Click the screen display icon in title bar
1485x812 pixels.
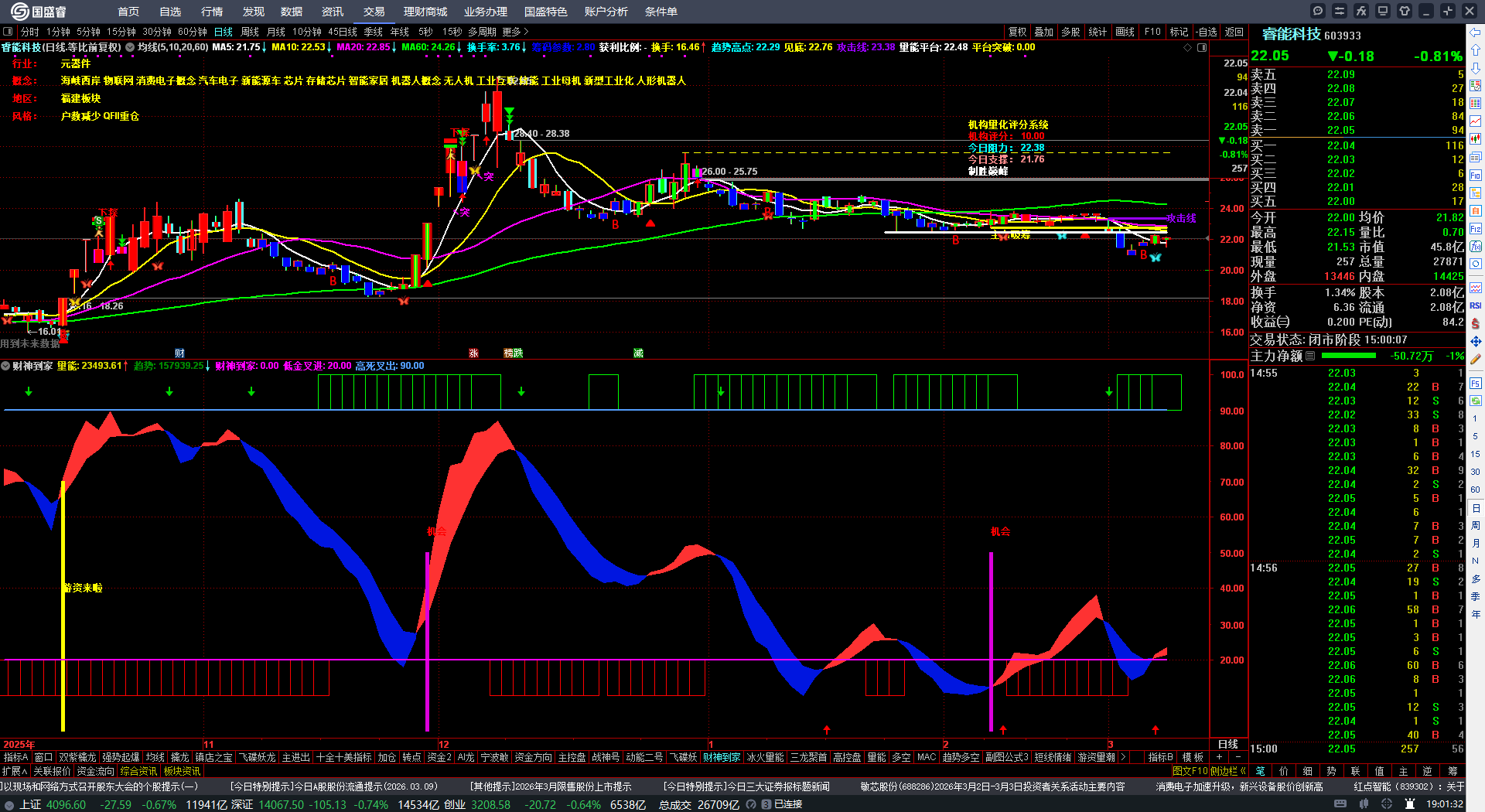[x=1383, y=11]
